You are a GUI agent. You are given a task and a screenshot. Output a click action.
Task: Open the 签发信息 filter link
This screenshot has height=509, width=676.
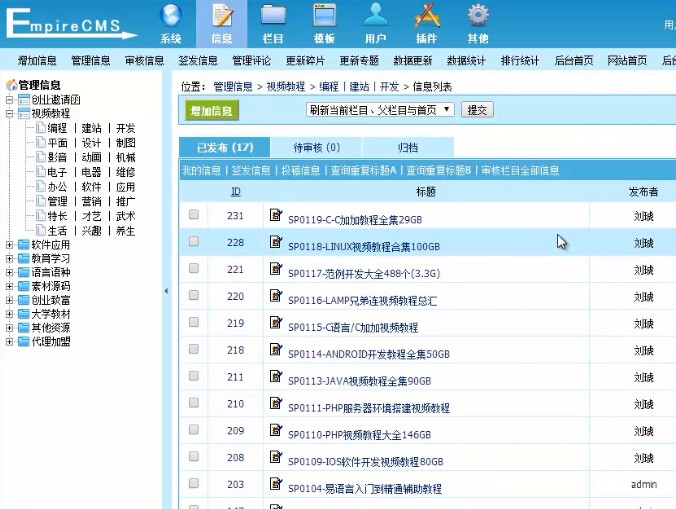click(x=251, y=170)
